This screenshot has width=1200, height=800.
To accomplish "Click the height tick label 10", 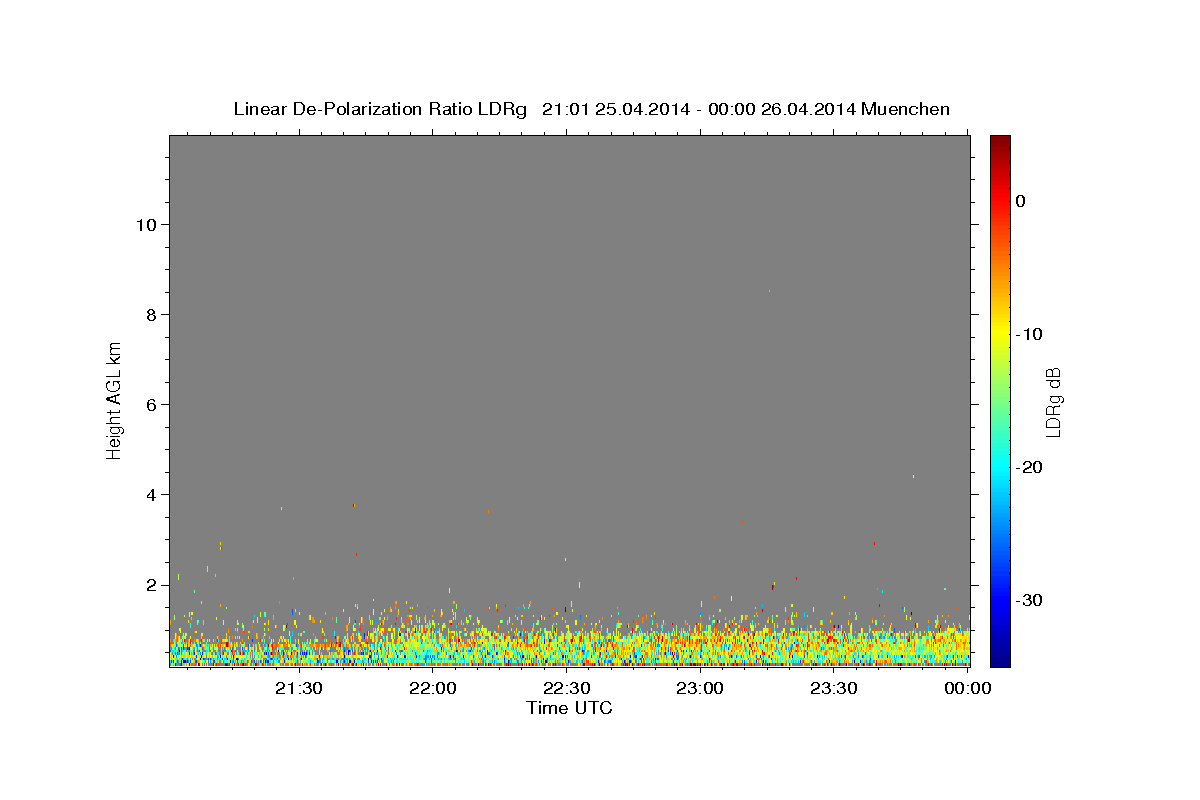I will (146, 224).
